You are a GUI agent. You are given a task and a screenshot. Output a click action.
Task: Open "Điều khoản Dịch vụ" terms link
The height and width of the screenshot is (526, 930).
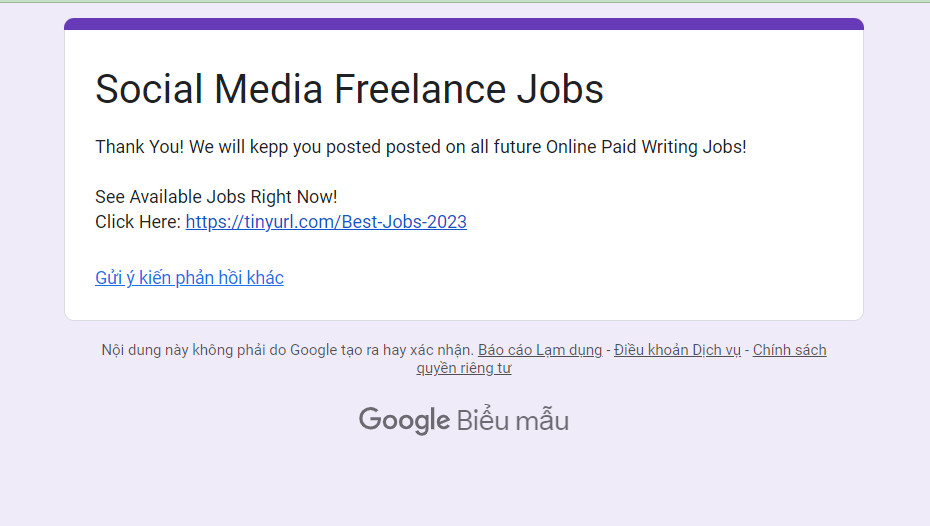(677, 350)
